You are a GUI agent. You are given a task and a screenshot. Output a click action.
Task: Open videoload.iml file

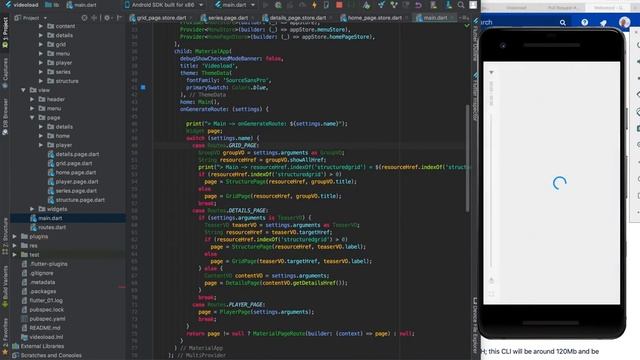(42, 337)
